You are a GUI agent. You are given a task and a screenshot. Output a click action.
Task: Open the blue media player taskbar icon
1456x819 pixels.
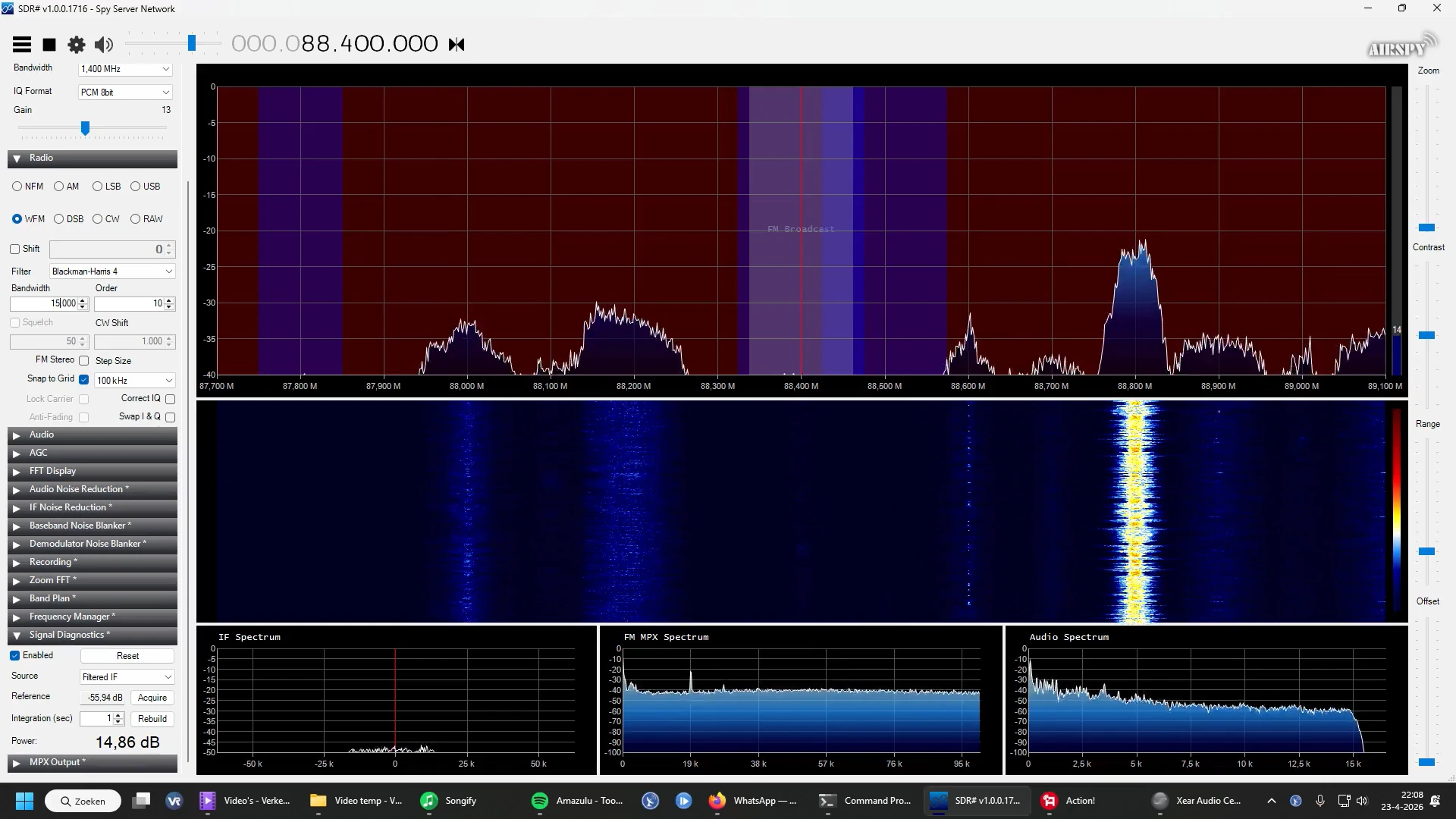coord(683,801)
